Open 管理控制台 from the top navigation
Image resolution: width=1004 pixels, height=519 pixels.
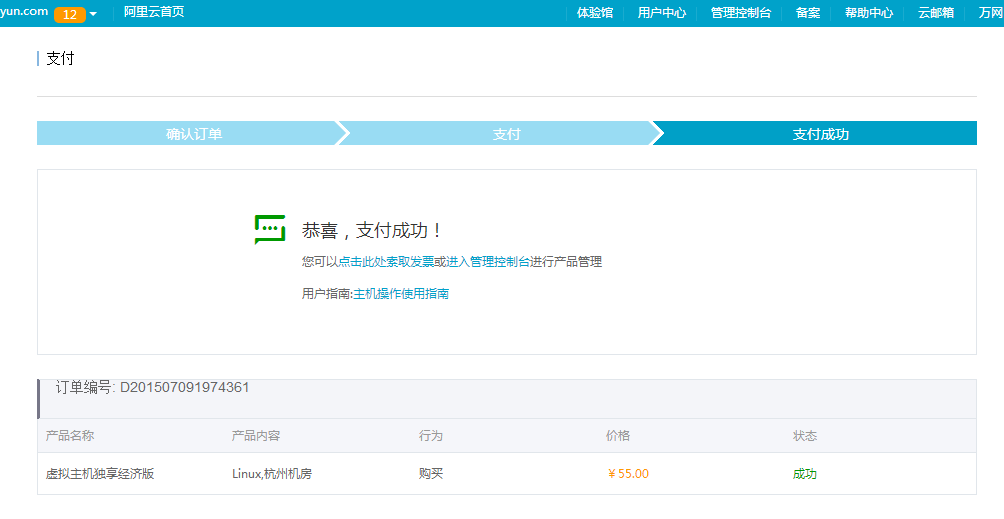click(x=741, y=13)
